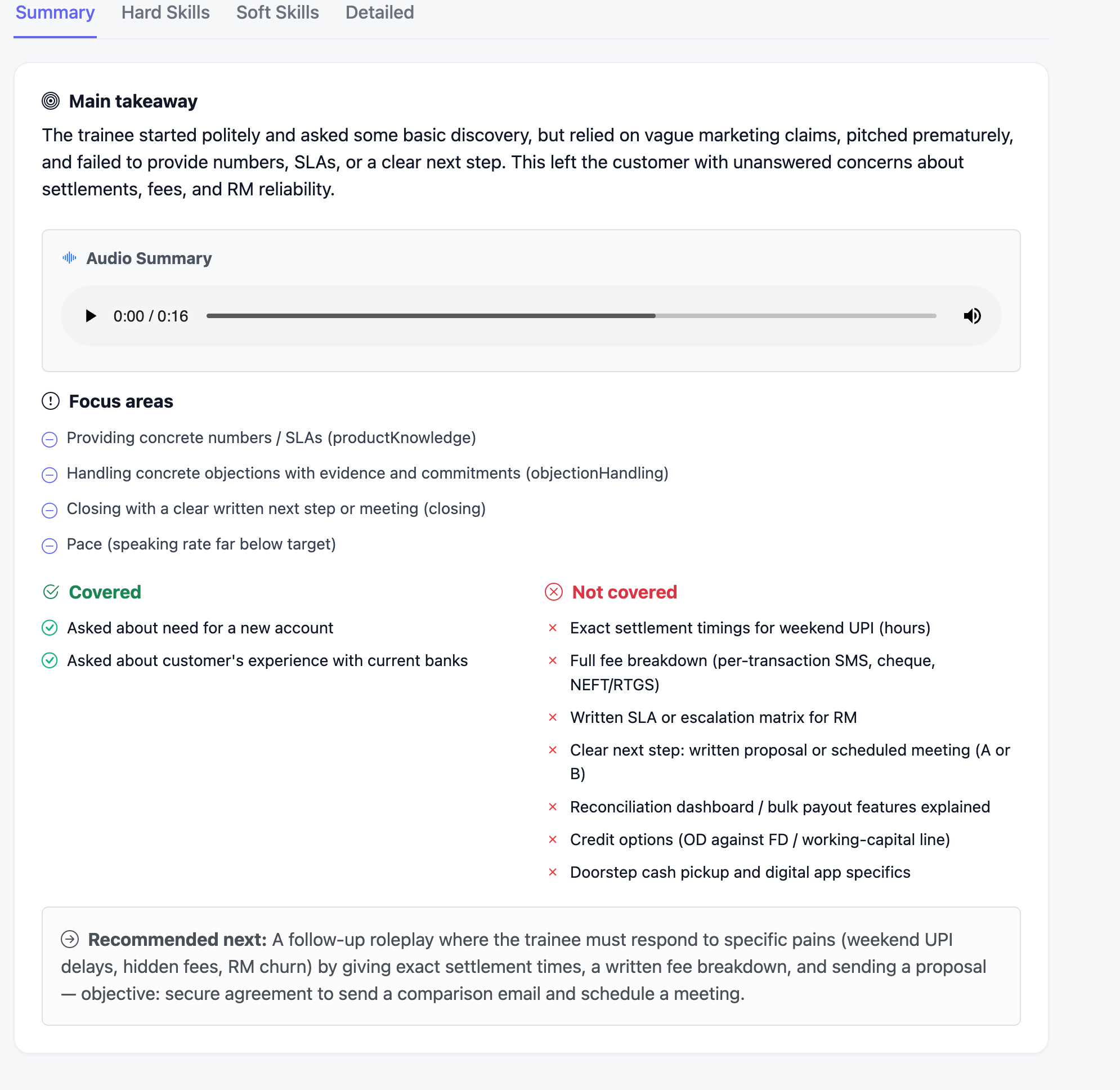Click the Audio Summary waveform icon
The width and height of the screenshot is (1120, 1090).
click(69, 258)
